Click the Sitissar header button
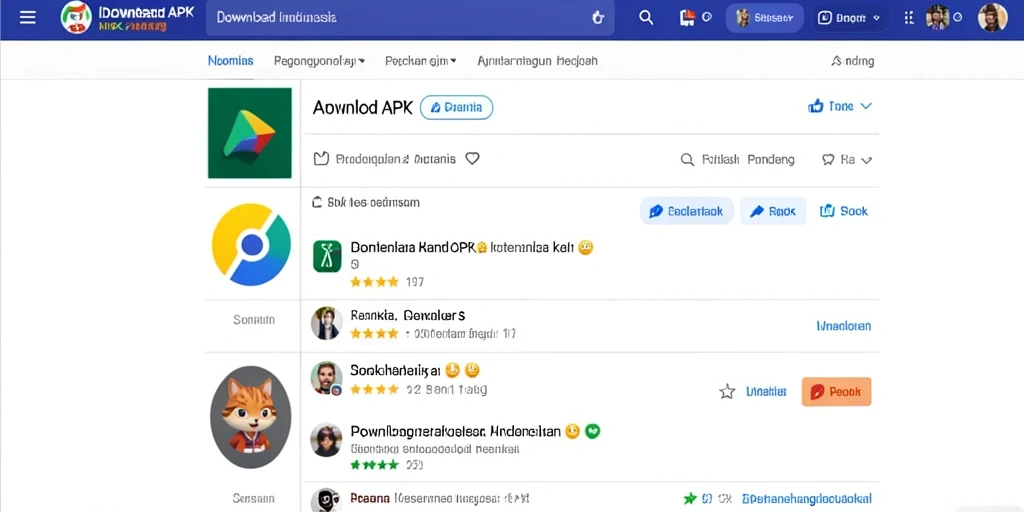This screenshot has width=1024, height=512. [764, 18]
